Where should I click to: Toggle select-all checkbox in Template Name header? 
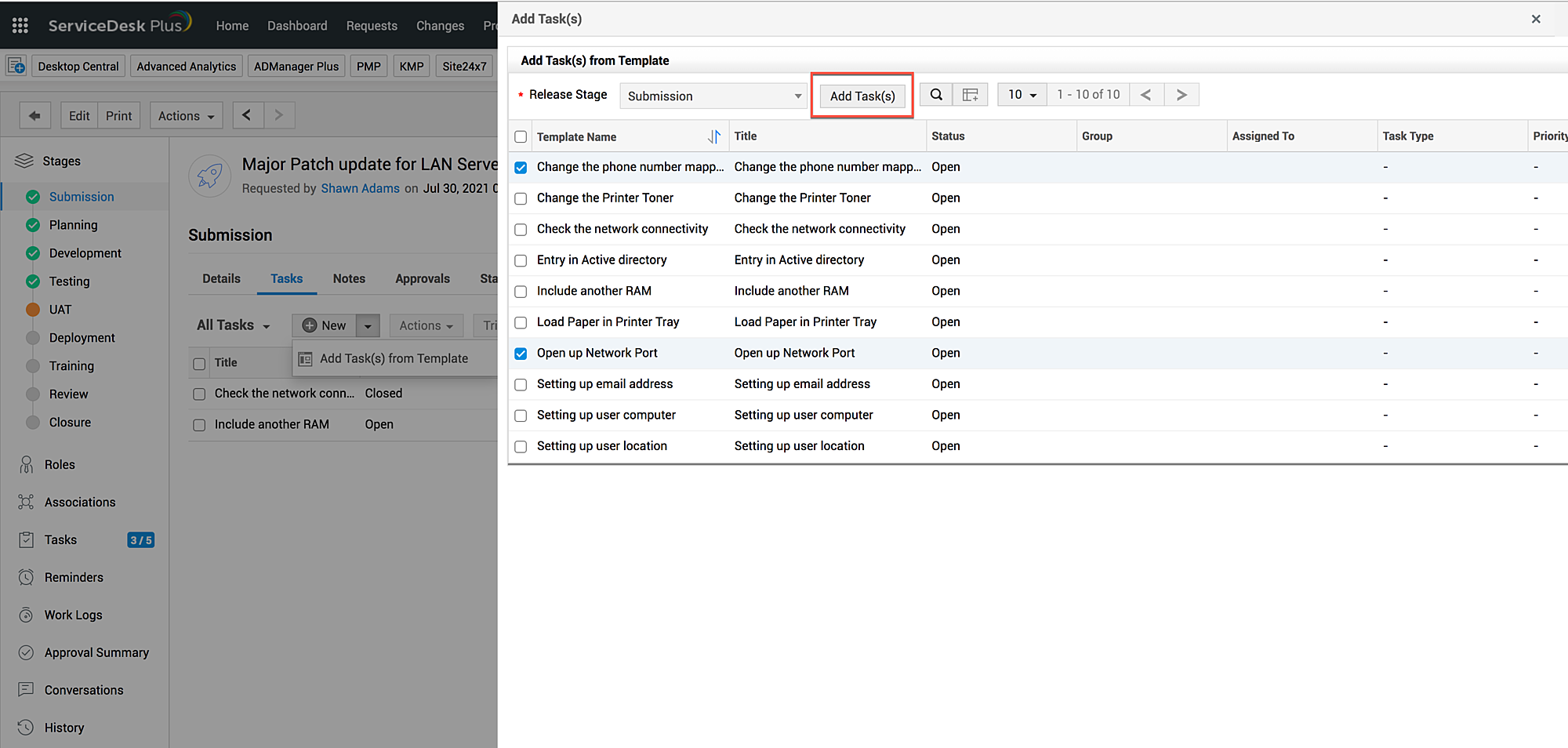point(521,136)
